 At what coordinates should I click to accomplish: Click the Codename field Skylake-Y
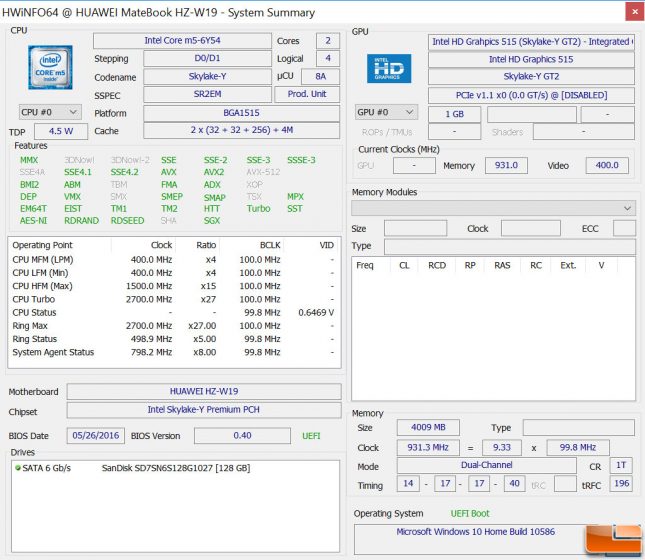click(207, 77)
